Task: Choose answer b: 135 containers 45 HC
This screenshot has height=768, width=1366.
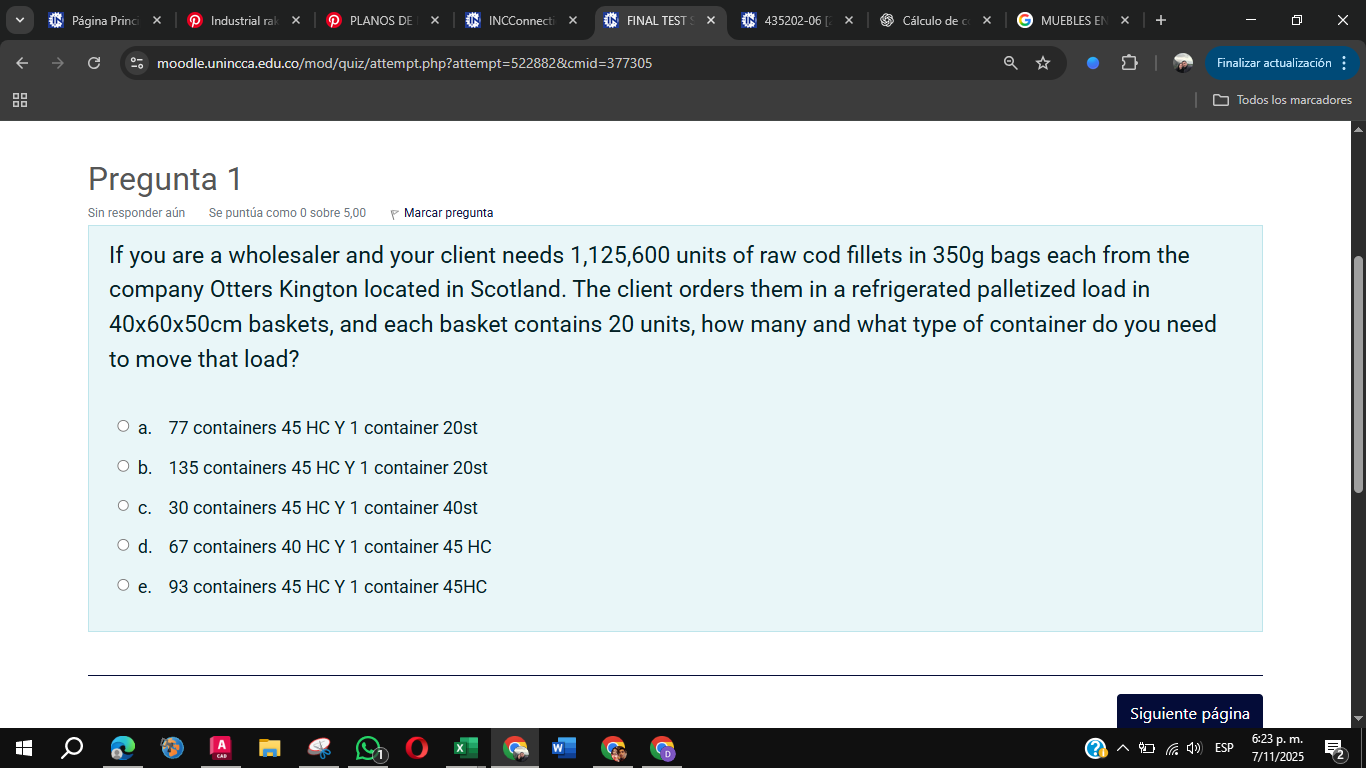Action: point(123,467)
